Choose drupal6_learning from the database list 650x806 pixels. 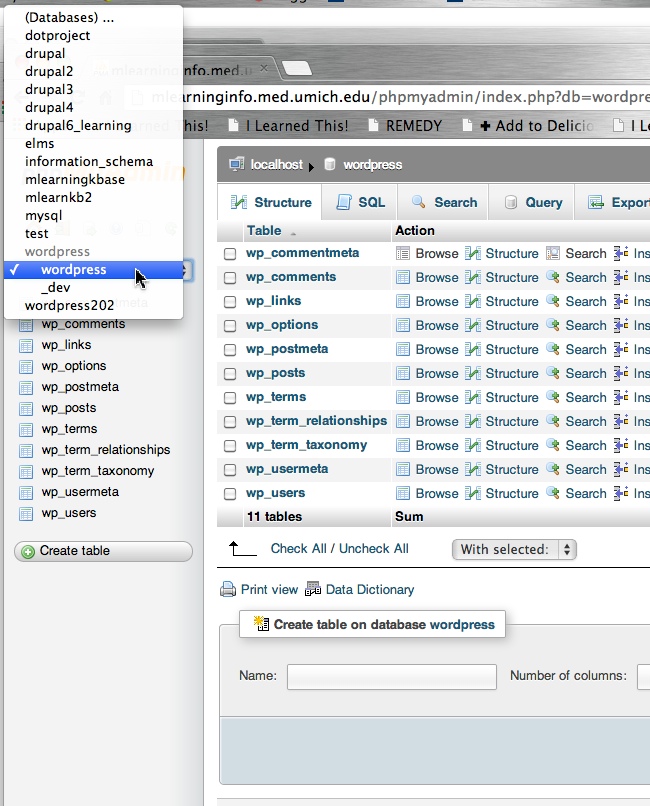[x=78, y=125]
